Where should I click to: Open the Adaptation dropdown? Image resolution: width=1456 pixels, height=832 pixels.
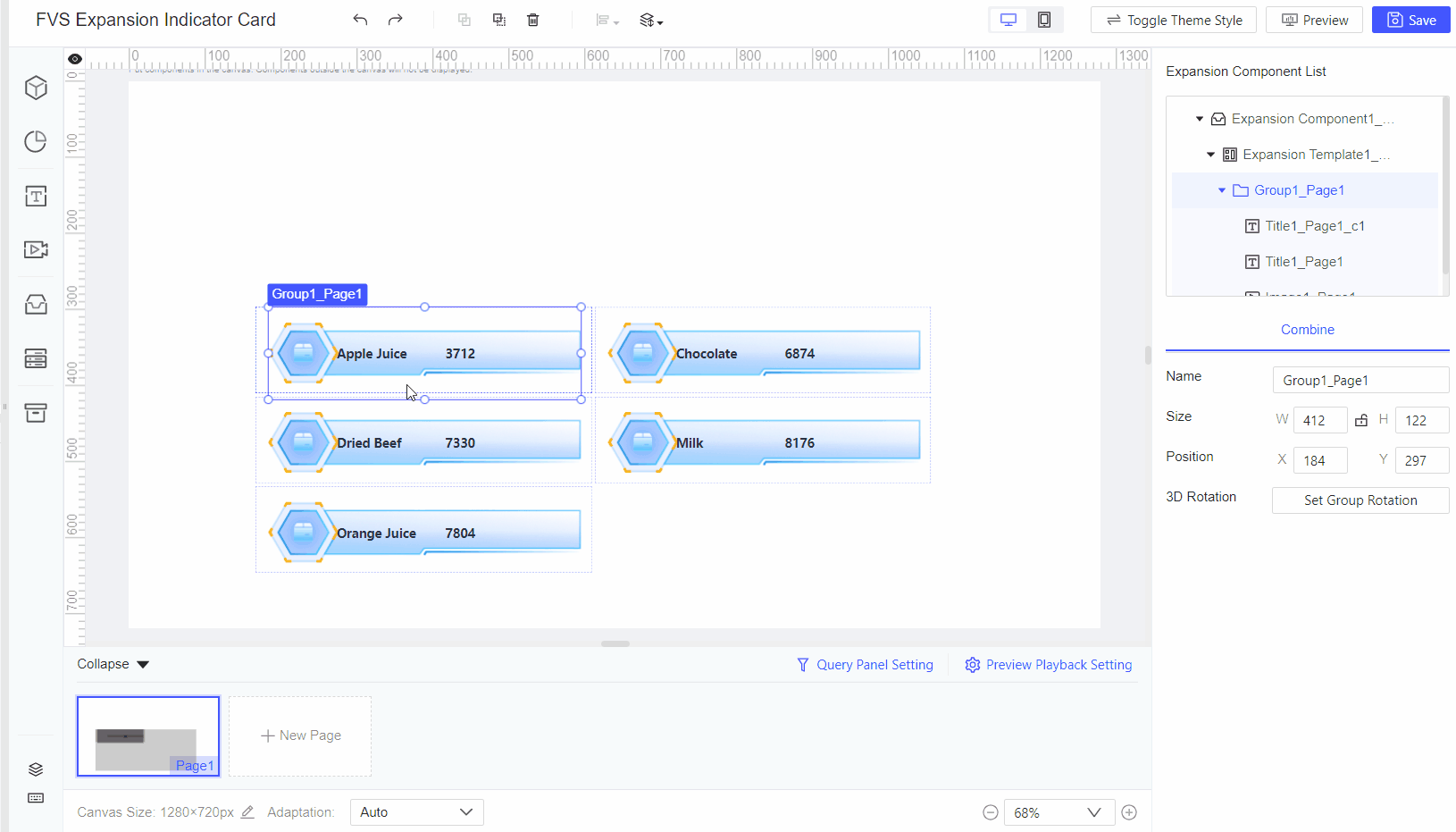pos(416,811)
